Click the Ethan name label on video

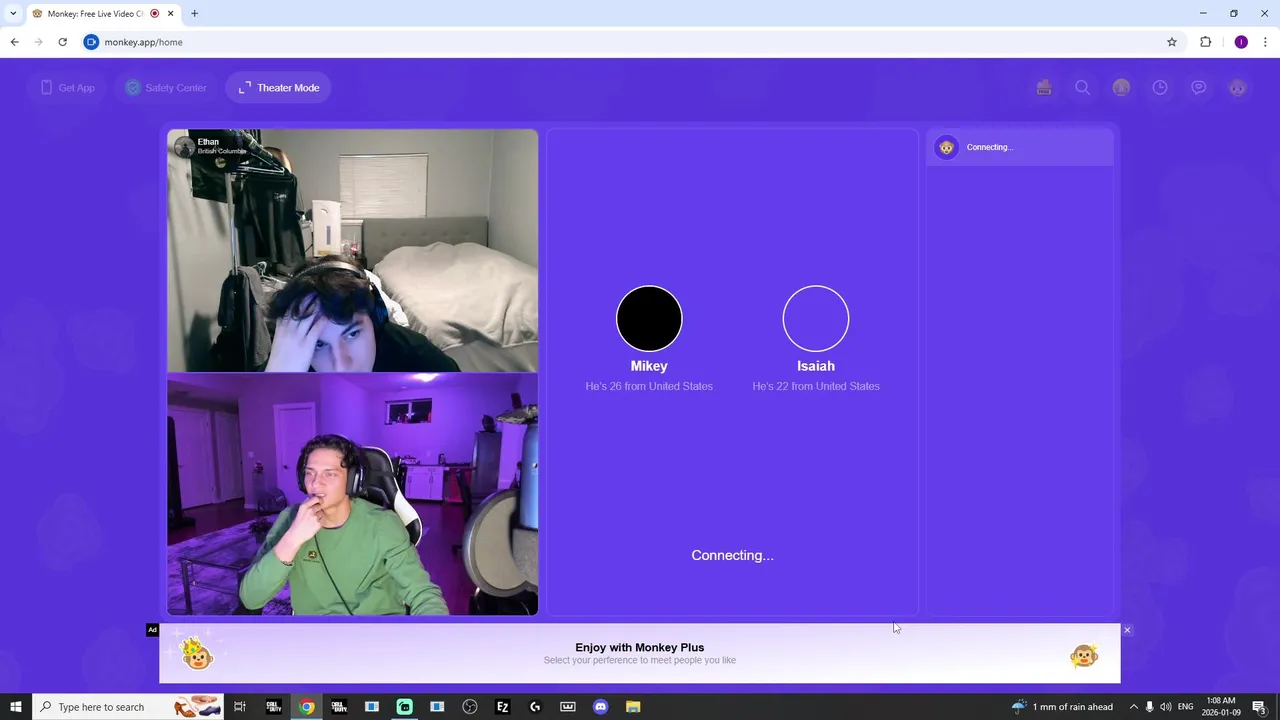[x=208, y=142]
